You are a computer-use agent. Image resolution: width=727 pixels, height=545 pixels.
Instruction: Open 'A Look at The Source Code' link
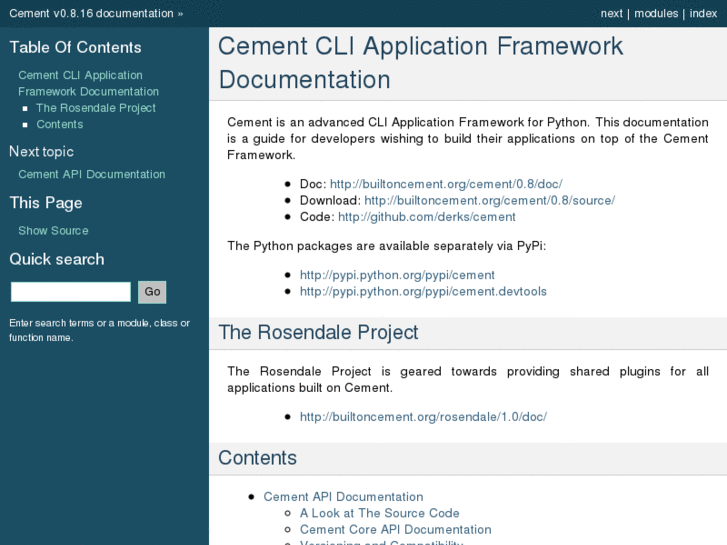[380, 513]
